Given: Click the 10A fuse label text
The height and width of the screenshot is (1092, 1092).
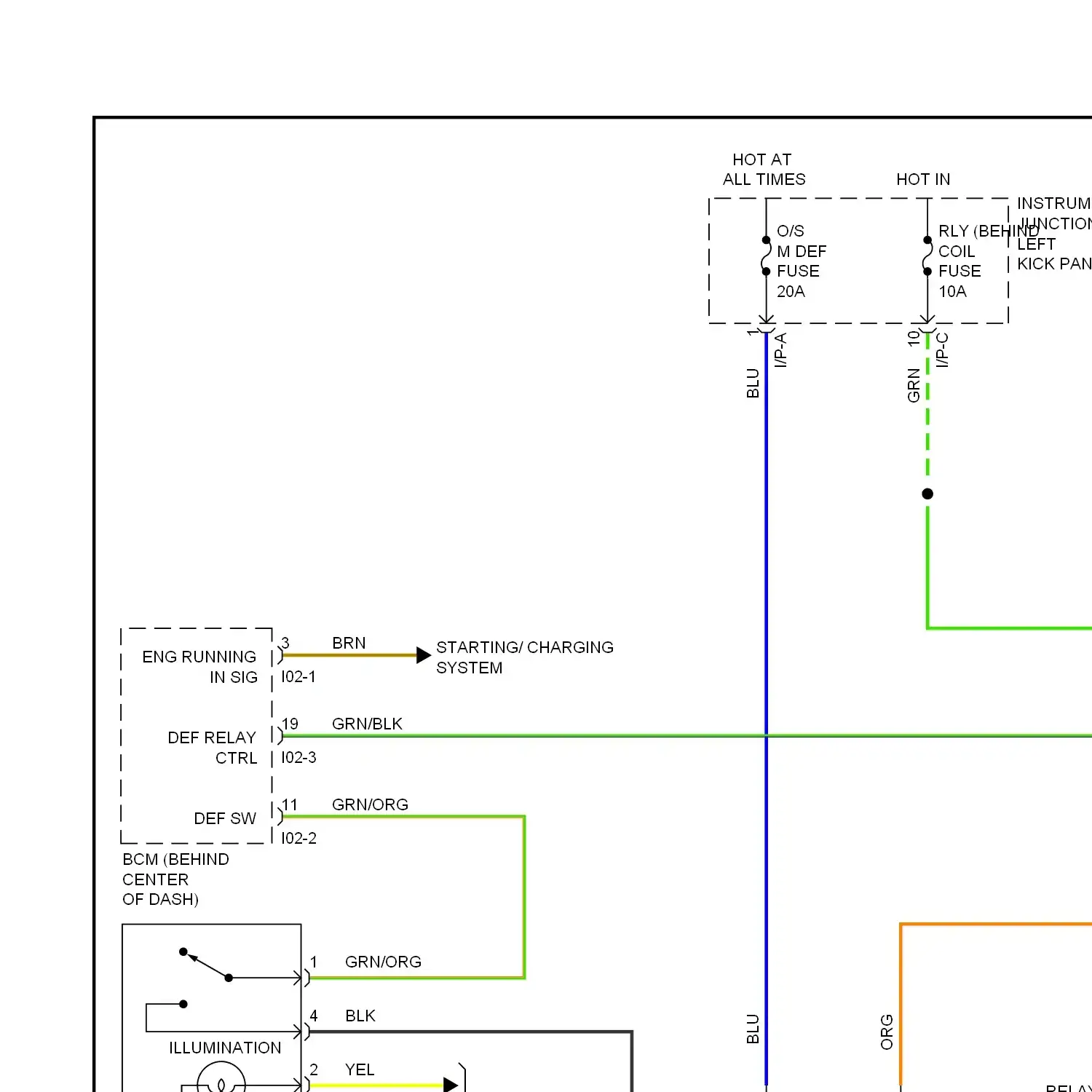Looking at the screenshot, I should (x=952, y=292).
